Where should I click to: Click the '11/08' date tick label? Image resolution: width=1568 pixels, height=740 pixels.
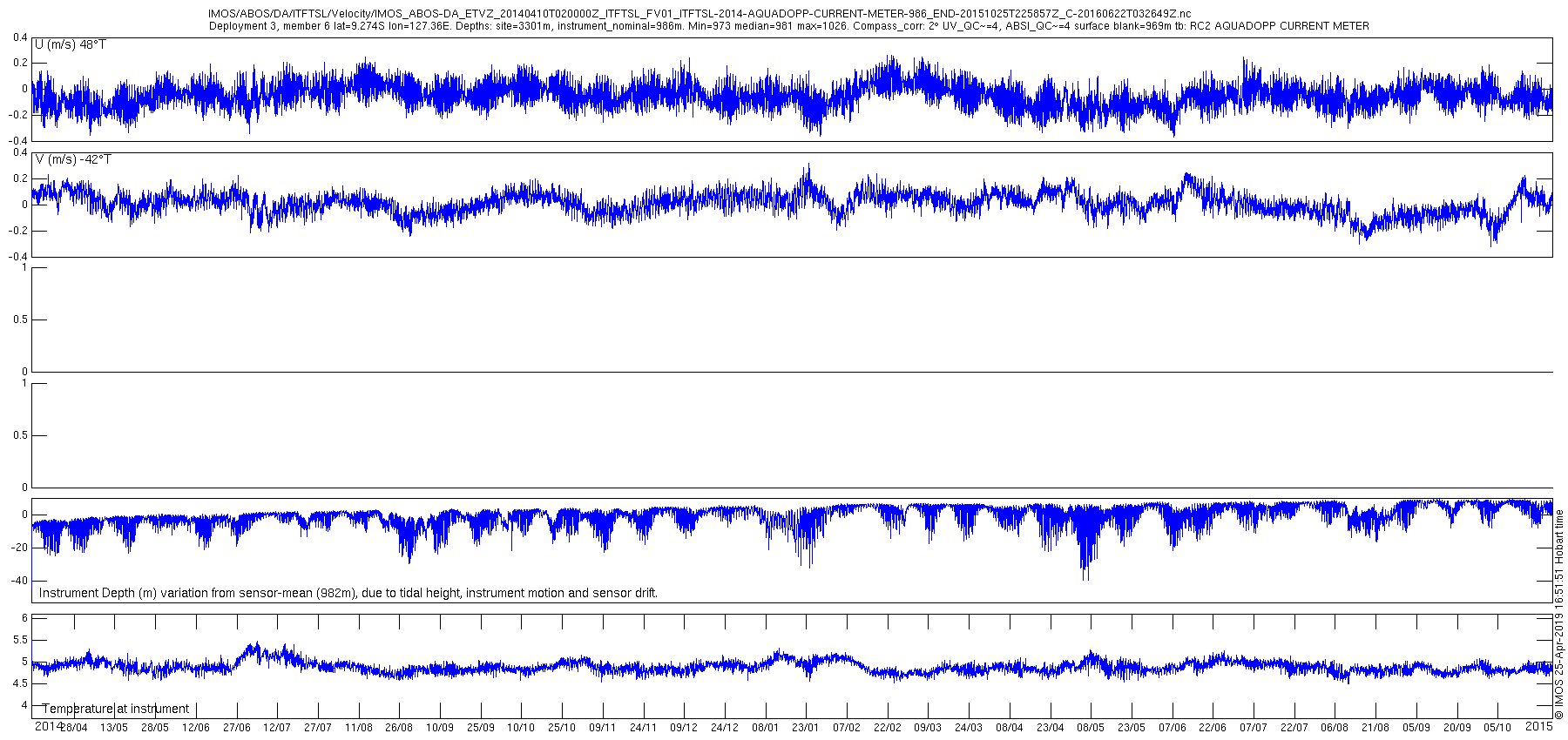[x=359, y=728]
